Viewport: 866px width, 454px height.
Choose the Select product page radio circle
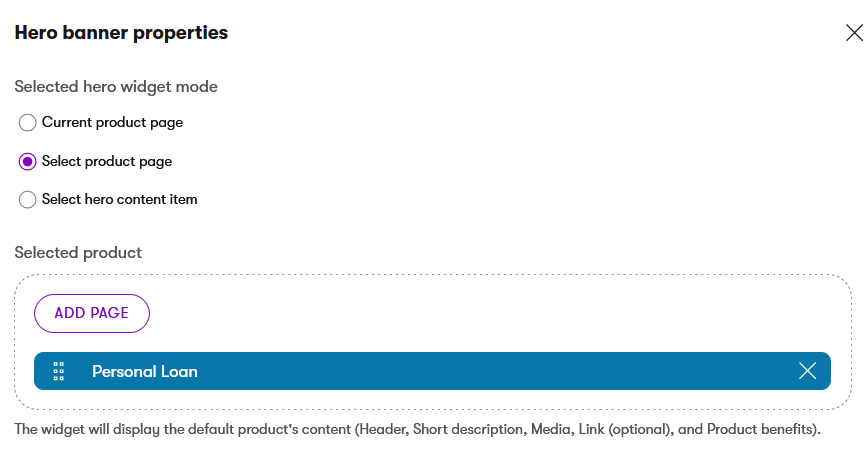tap(28, 162)
